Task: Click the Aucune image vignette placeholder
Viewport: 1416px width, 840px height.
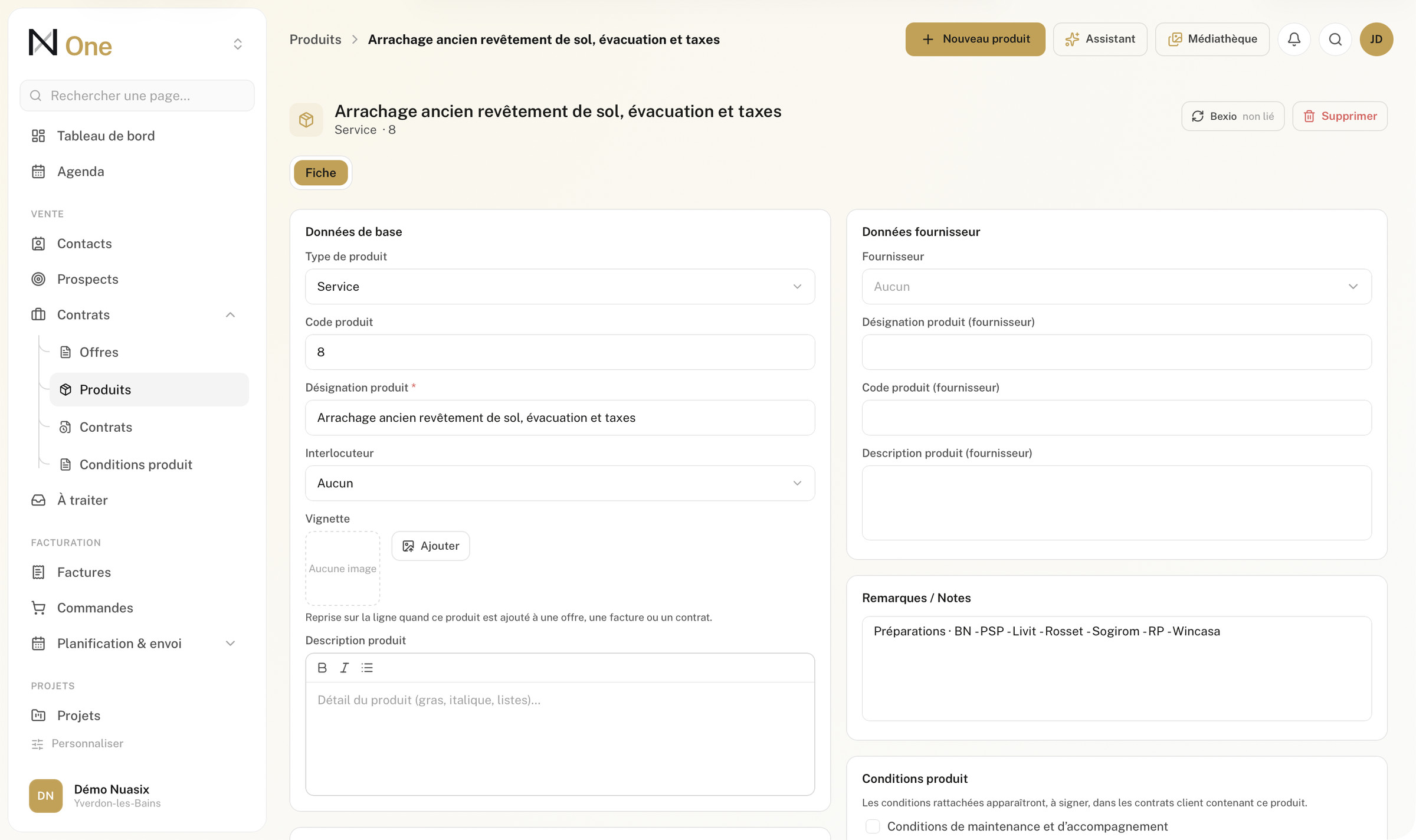Action: pos(342,569)
